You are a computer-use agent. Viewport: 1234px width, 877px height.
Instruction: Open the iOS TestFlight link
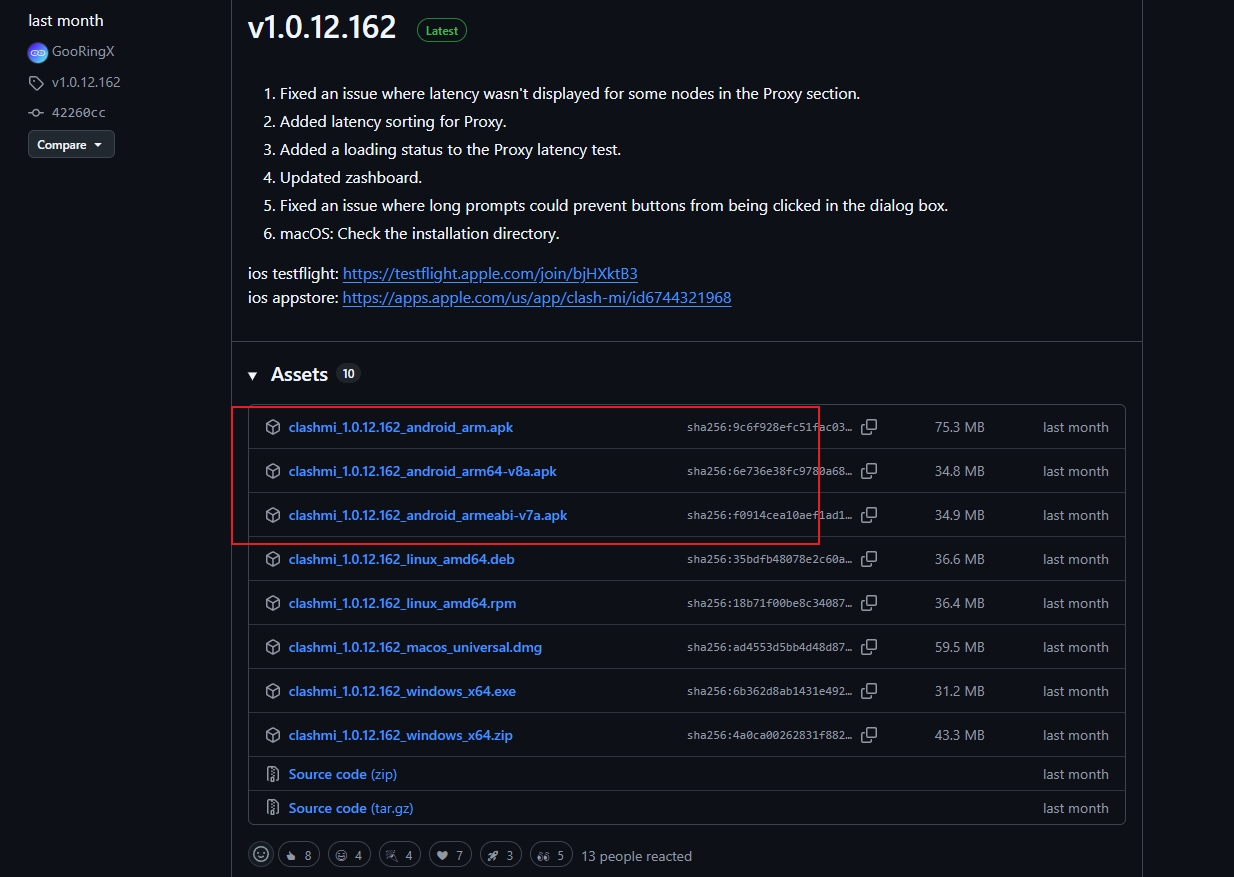[x=489, y=274]
